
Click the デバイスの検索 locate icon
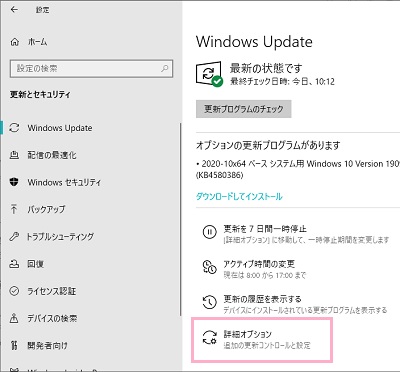(14, 318)
